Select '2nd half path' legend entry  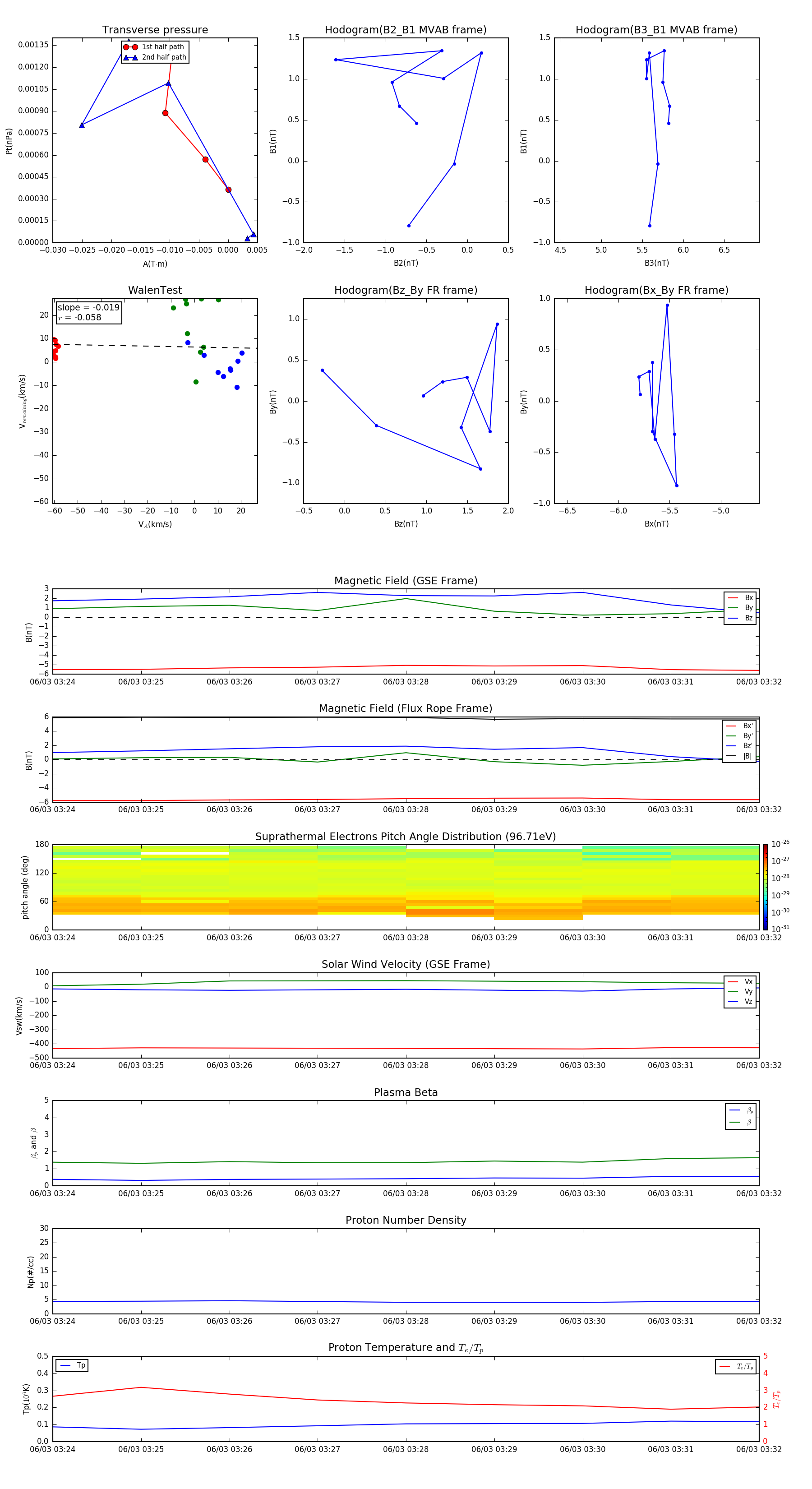click(x=154, y=57)
